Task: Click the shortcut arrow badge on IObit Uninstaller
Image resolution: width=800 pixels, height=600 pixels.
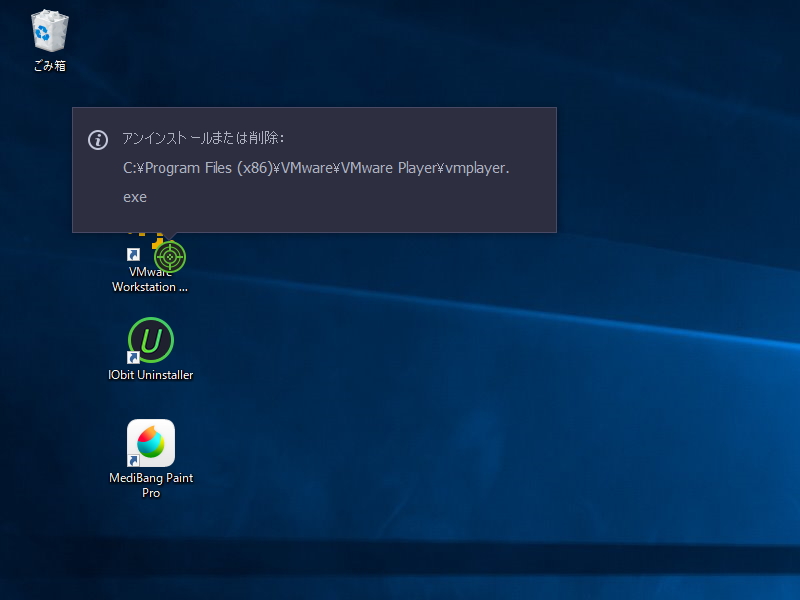Action: (x=131, y=359)
